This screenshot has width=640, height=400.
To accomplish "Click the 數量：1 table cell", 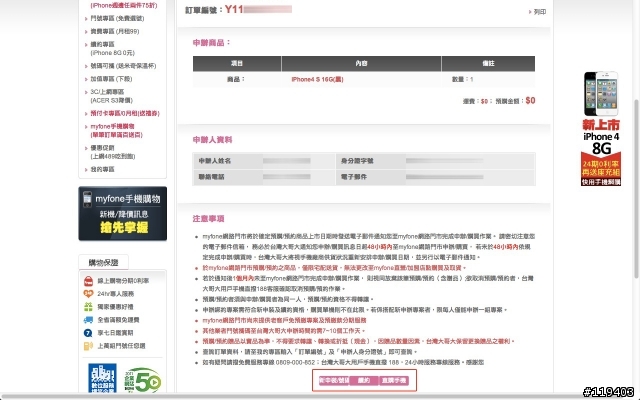I will pyautogui.click(x=488, y=80).
